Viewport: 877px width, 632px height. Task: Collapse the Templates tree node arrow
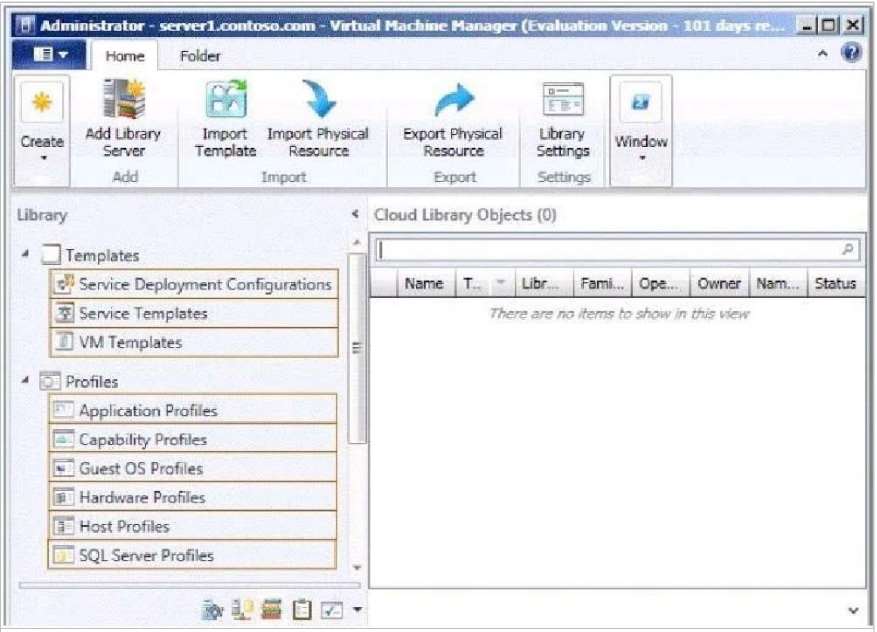tap(26, 253)
